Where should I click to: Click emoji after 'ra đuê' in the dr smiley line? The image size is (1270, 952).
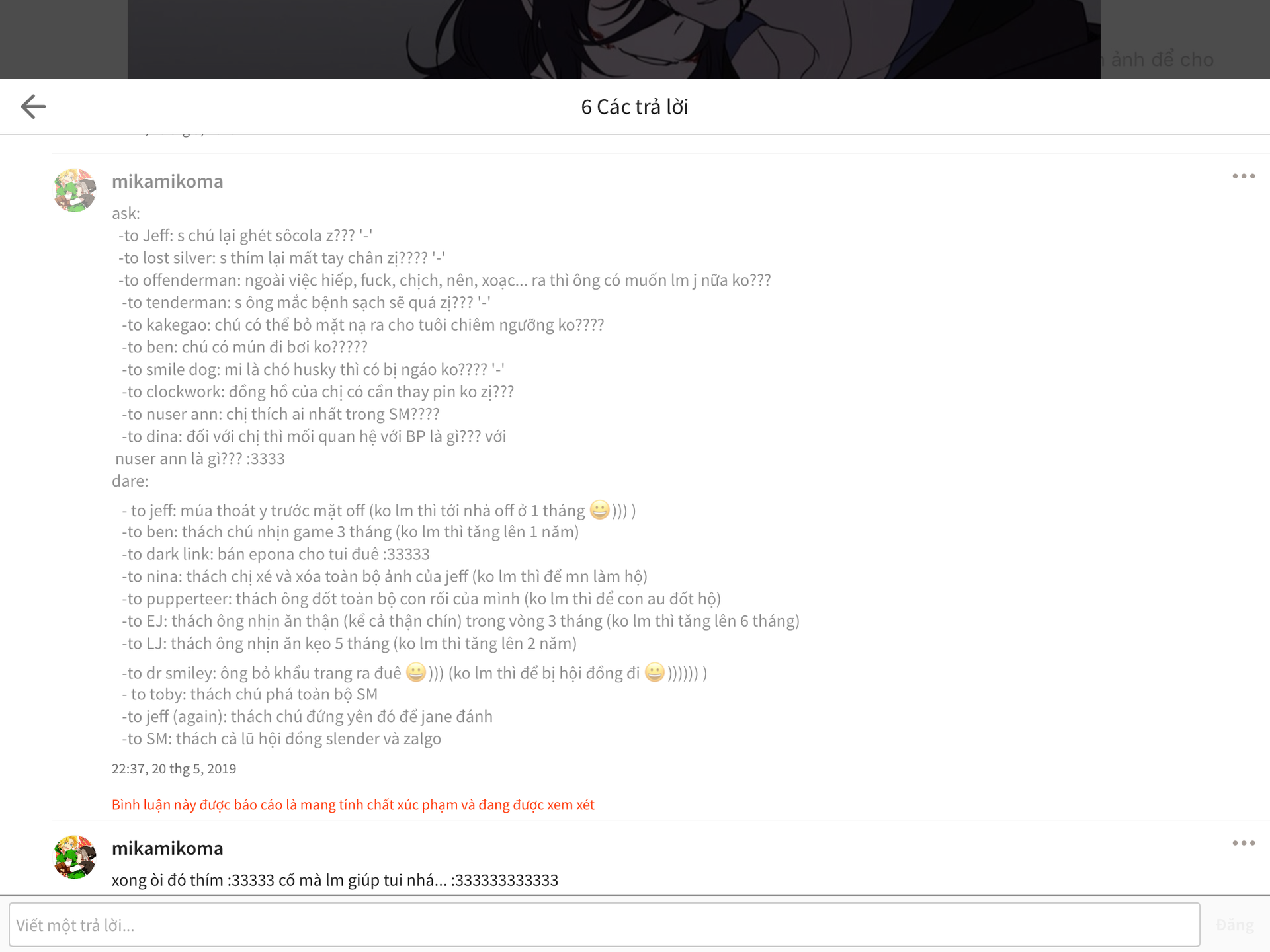pos(416,672)
